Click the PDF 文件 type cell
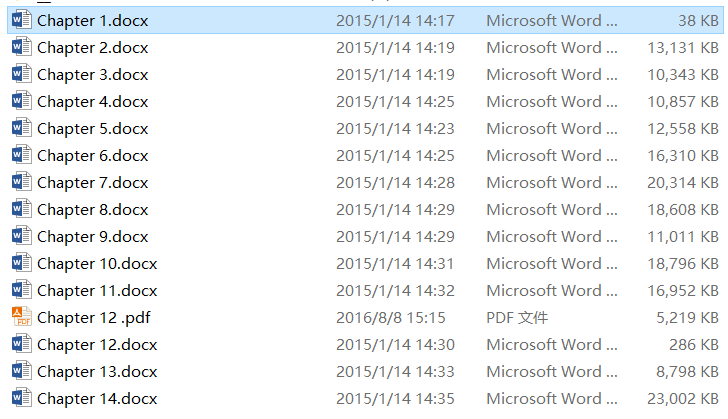728x419 pixels. tap(517, 318)
